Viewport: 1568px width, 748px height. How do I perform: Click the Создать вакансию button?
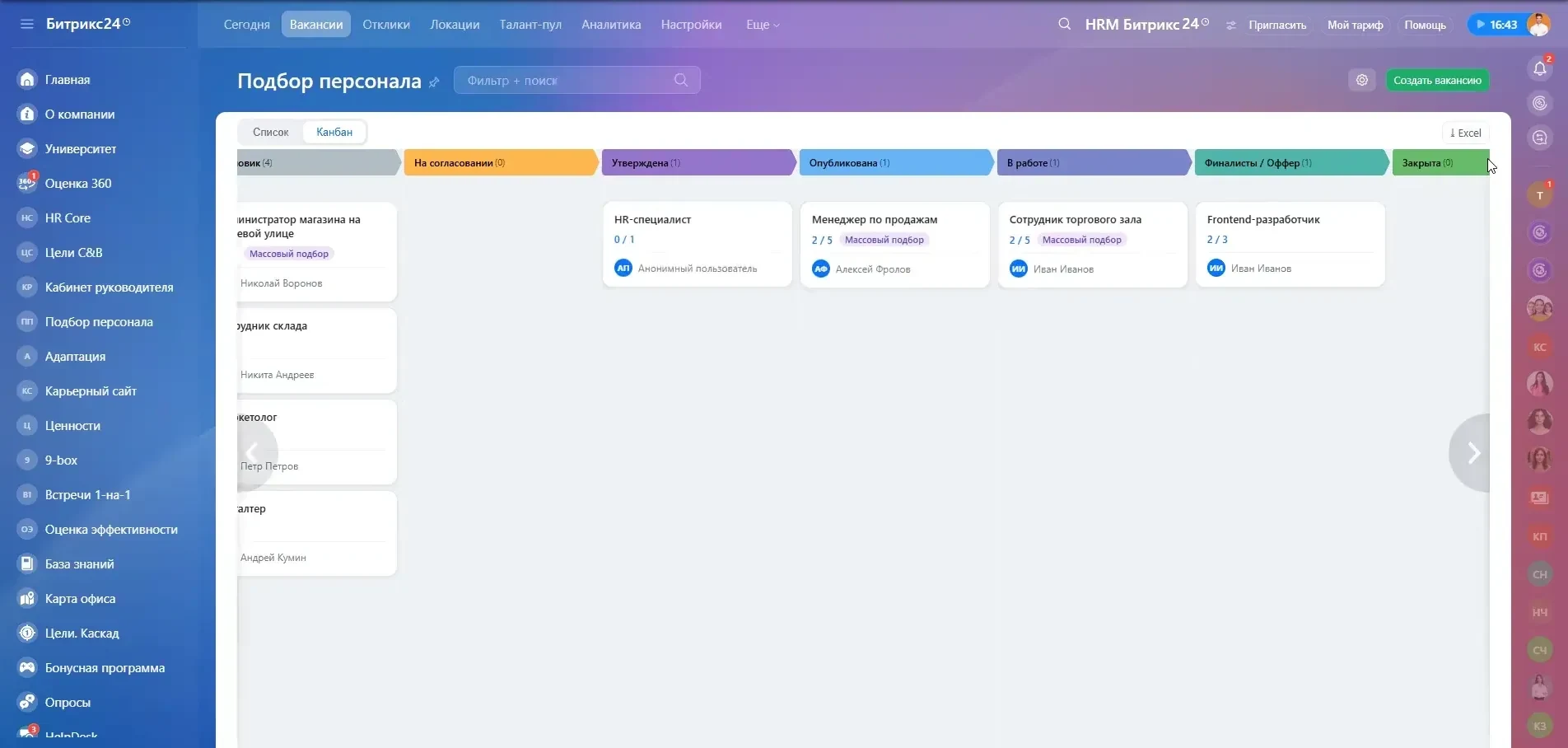[x=1437, y=80]
